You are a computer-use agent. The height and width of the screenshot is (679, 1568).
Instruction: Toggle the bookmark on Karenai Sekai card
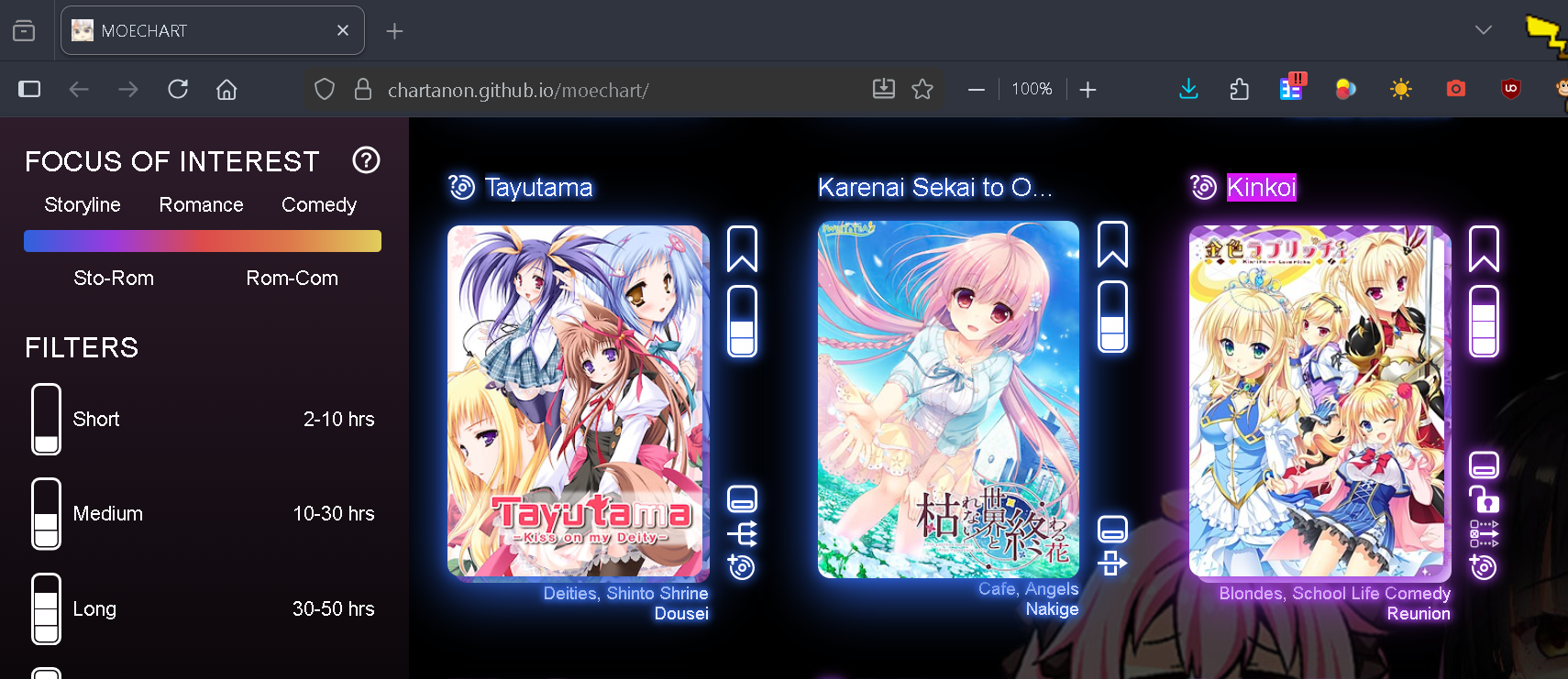[1112, 244]
